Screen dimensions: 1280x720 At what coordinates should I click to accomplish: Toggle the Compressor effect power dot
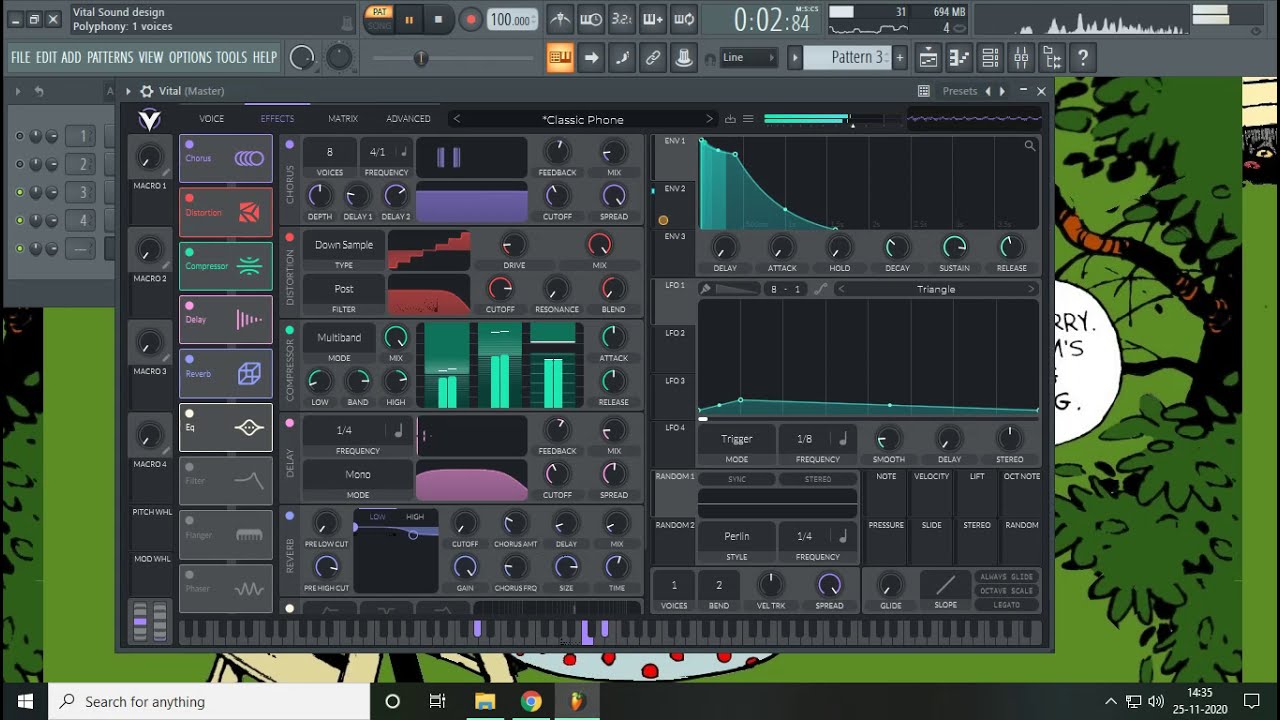point(189,253)
